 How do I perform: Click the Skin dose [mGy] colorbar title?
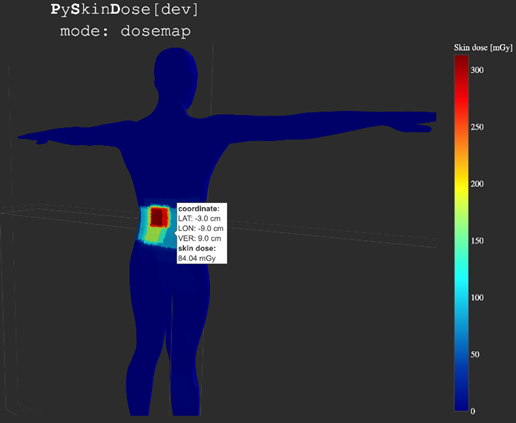[x=483, y=48]
